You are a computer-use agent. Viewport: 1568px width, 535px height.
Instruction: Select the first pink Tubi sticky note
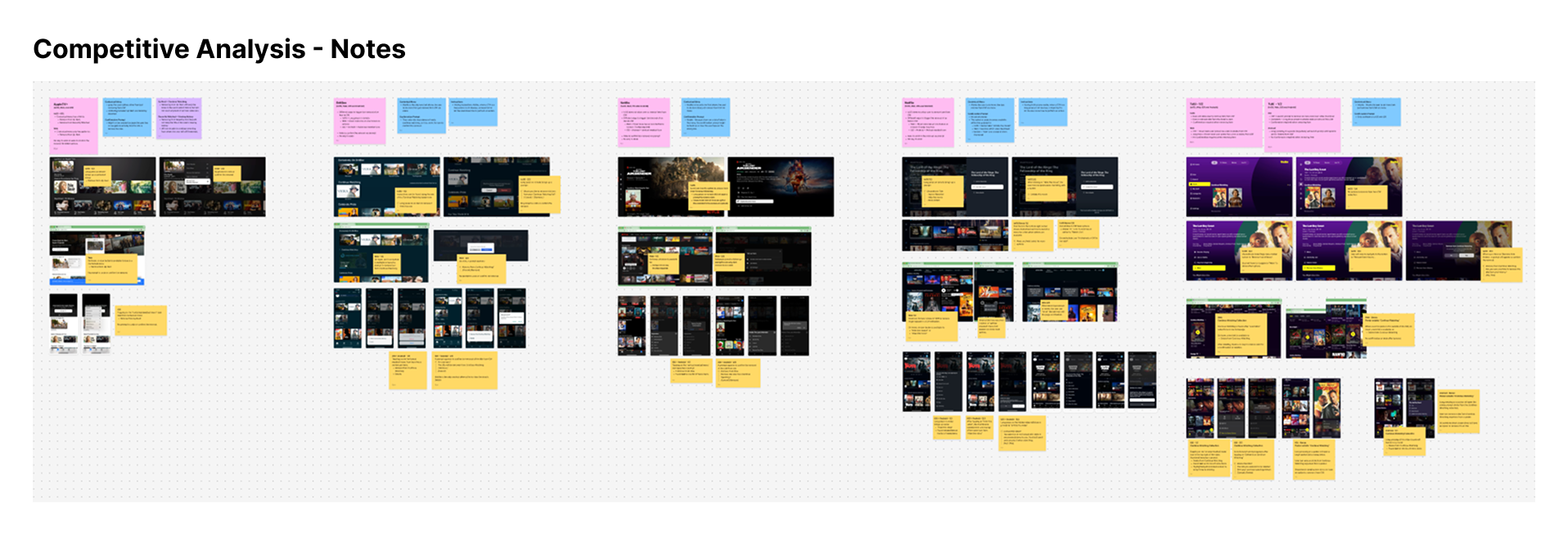1223,123
